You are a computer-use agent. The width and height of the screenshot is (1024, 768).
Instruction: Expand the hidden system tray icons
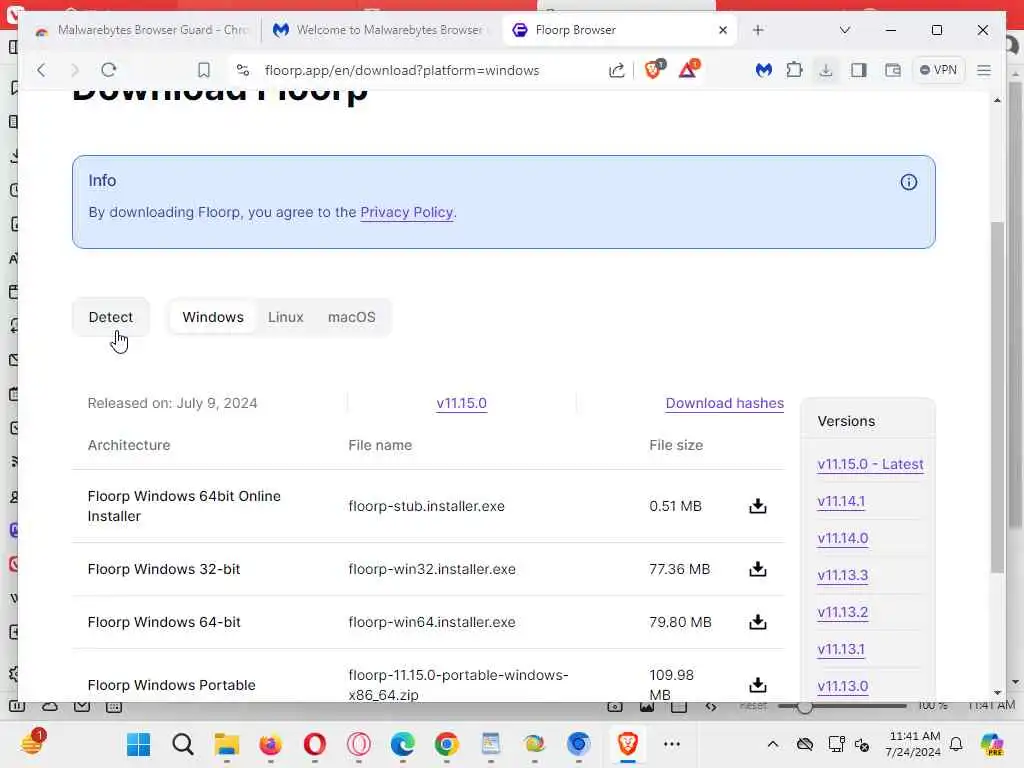click(x=773, y=744)
